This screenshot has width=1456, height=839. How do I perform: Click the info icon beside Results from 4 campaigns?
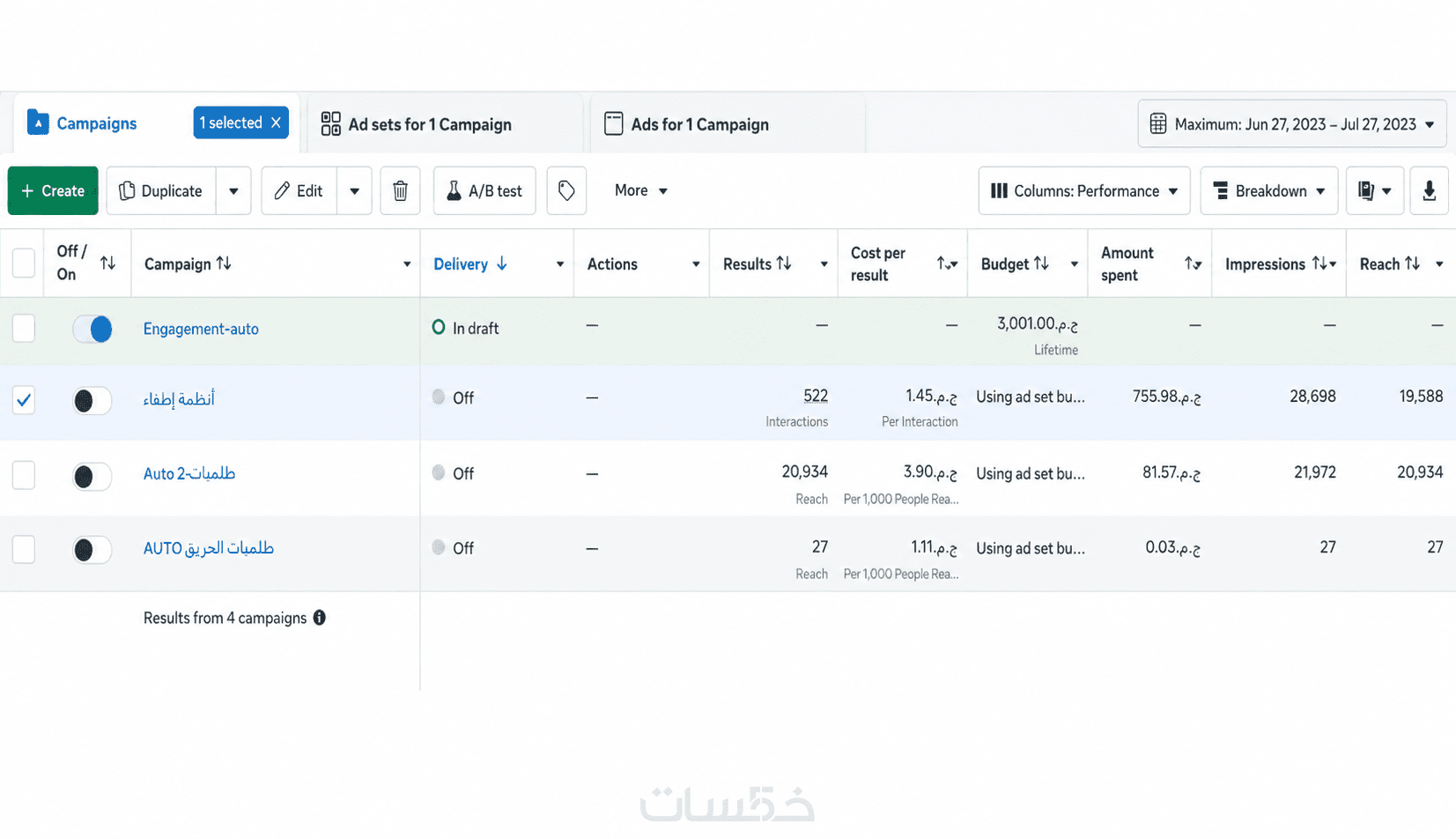320,618
